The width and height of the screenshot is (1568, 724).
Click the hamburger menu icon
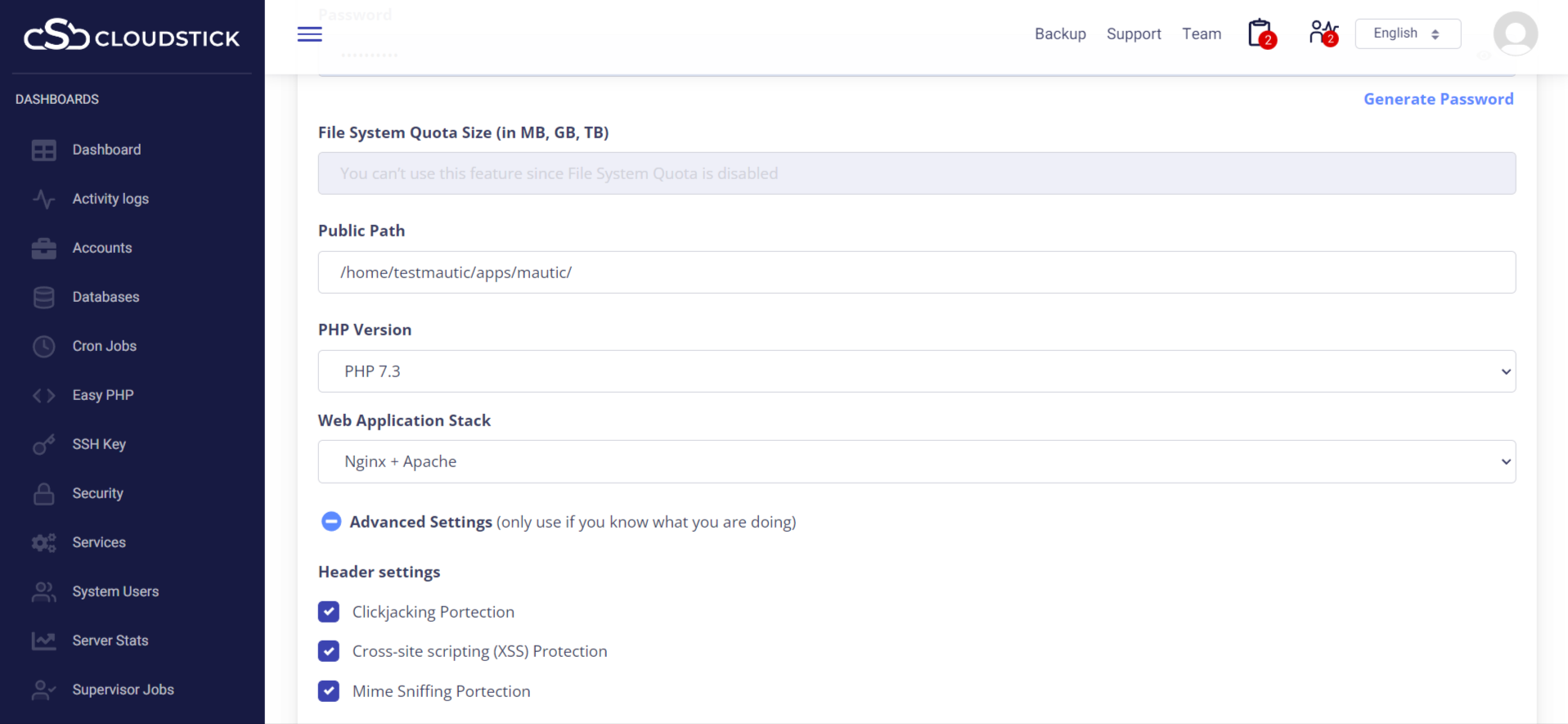tap(309, 34)
